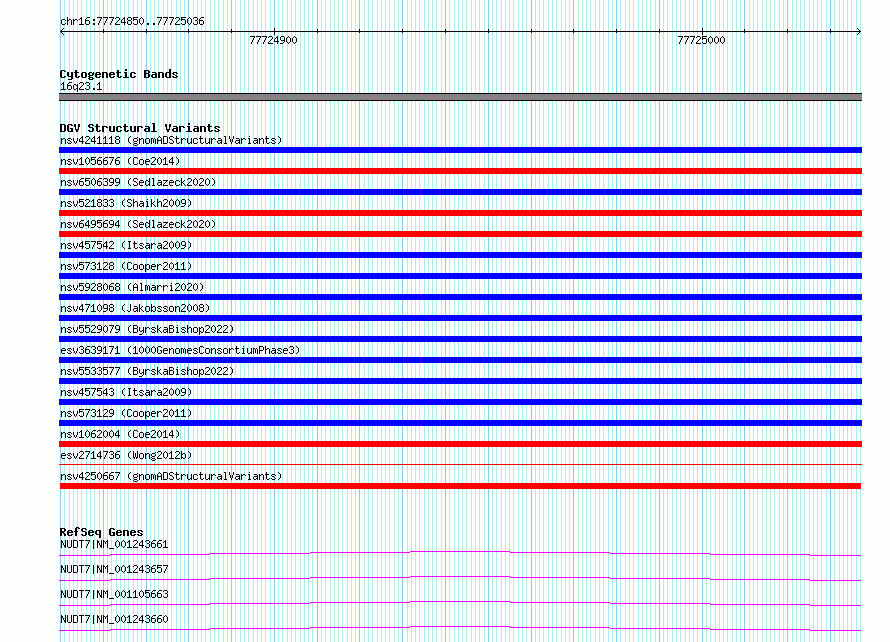Select the NUDT7|NM_001243657 transcript label
The image size is (890, 642).
[114, 569]
